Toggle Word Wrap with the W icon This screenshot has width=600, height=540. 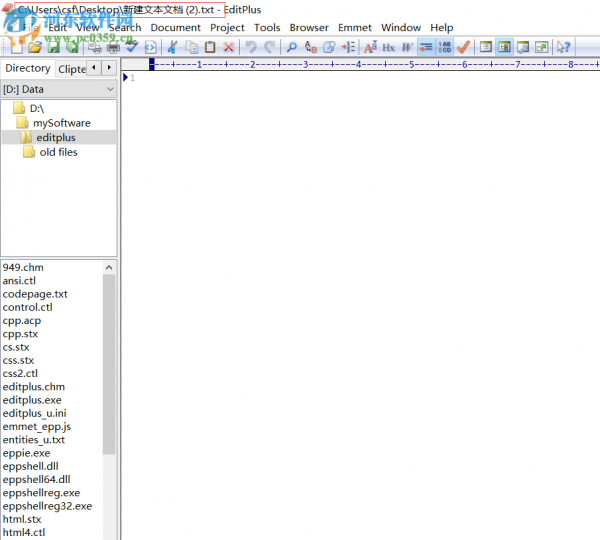point(407,47)
